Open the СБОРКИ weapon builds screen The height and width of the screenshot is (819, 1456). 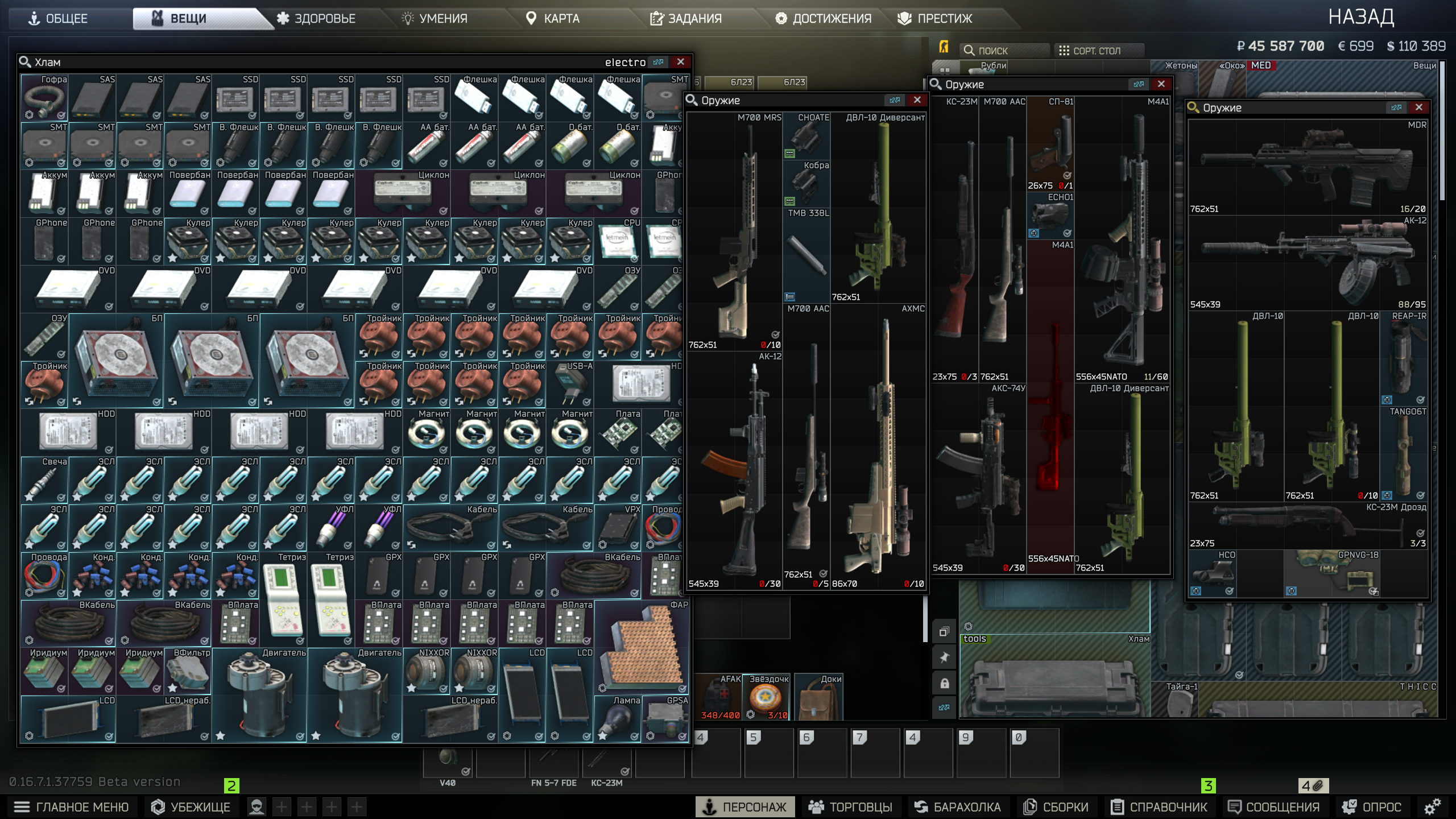coord(1056,806)
